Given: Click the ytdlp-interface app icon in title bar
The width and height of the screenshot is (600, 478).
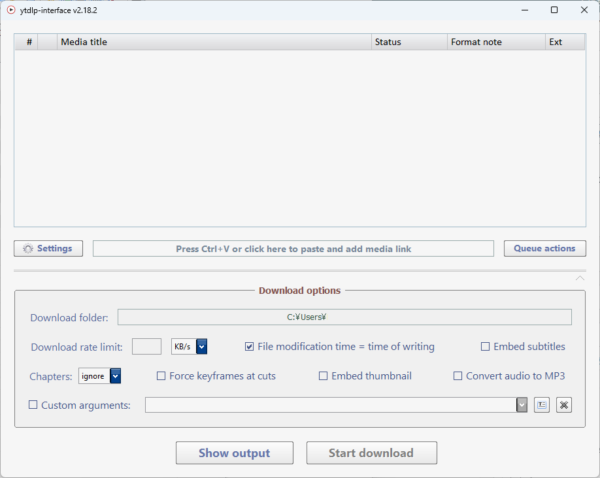Looking at the screenshot, I should click(10, 10).
